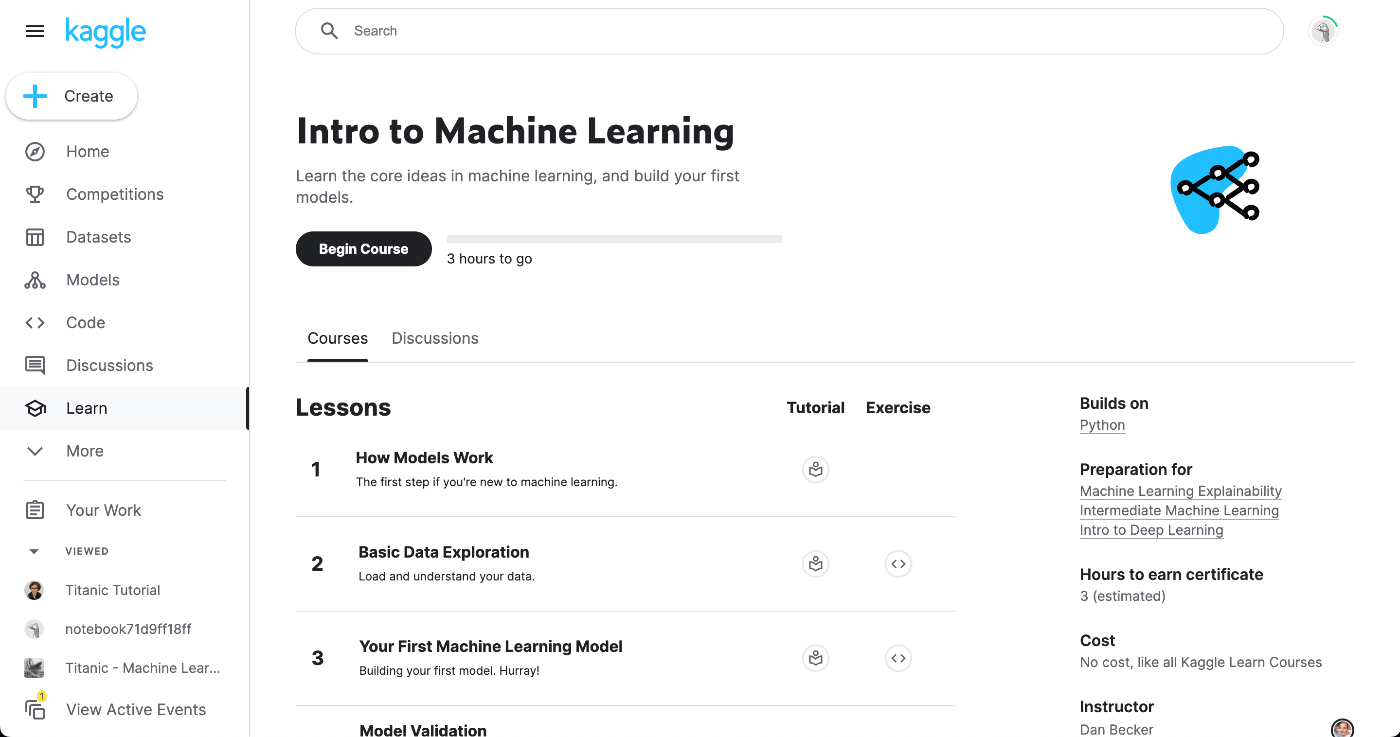Switch to the Discussions tab

point(435,338)
